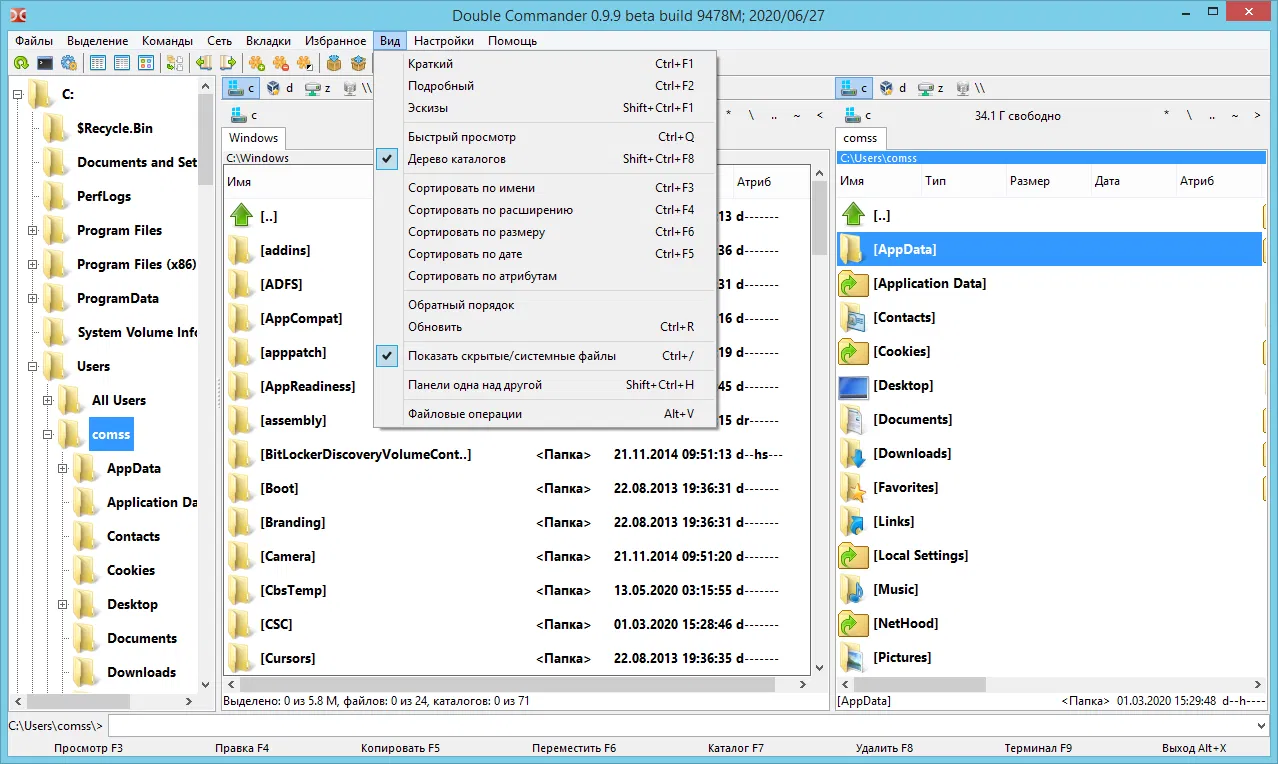Select network drive z in left drive bar
The width and height of the screenshot is (1278, 764).
click(x=318, y=88)
